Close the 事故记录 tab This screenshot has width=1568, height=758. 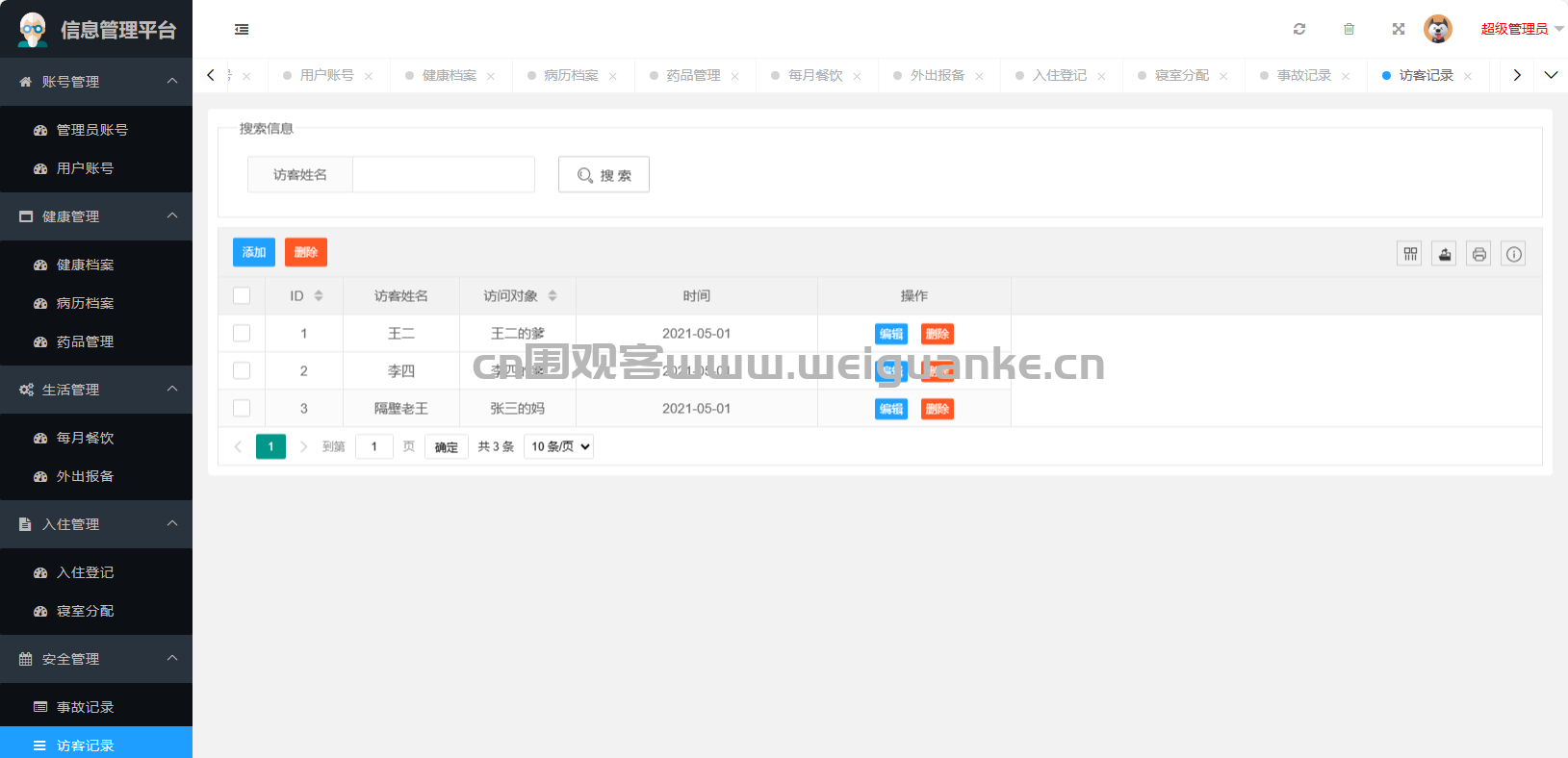(1347, 76)
